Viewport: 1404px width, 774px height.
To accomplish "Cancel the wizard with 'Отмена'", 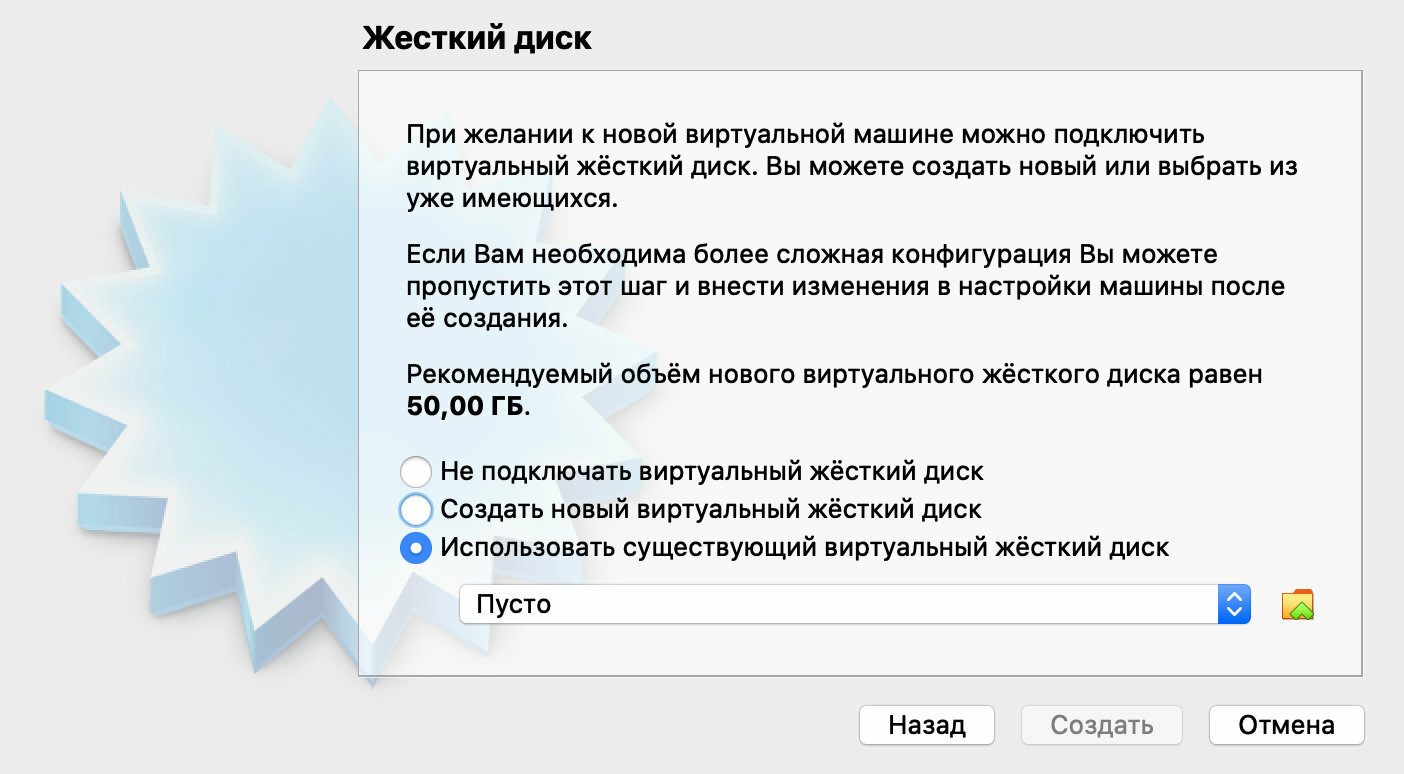I will [x=1287, y=725].
